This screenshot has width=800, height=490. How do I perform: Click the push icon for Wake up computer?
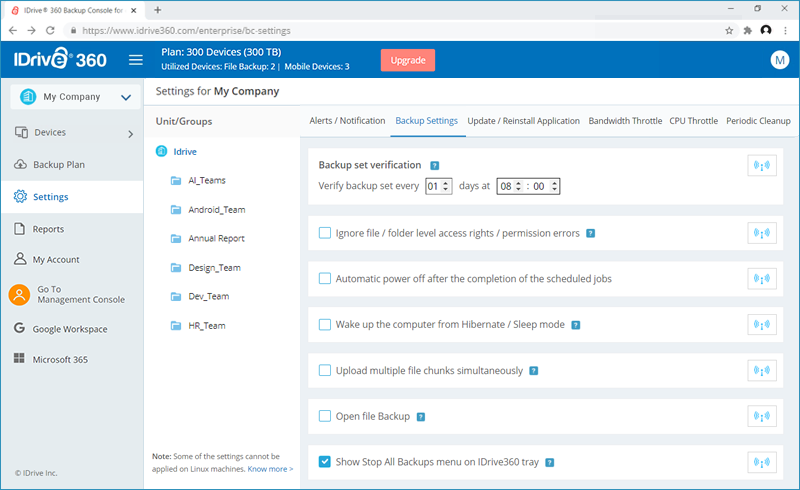click(762, 325)
